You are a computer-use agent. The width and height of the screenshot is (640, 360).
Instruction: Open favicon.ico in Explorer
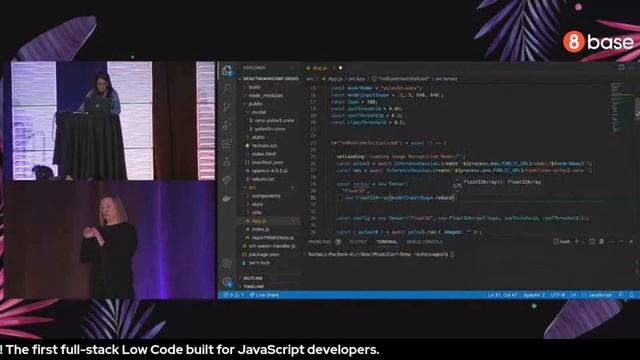point(264,145)
